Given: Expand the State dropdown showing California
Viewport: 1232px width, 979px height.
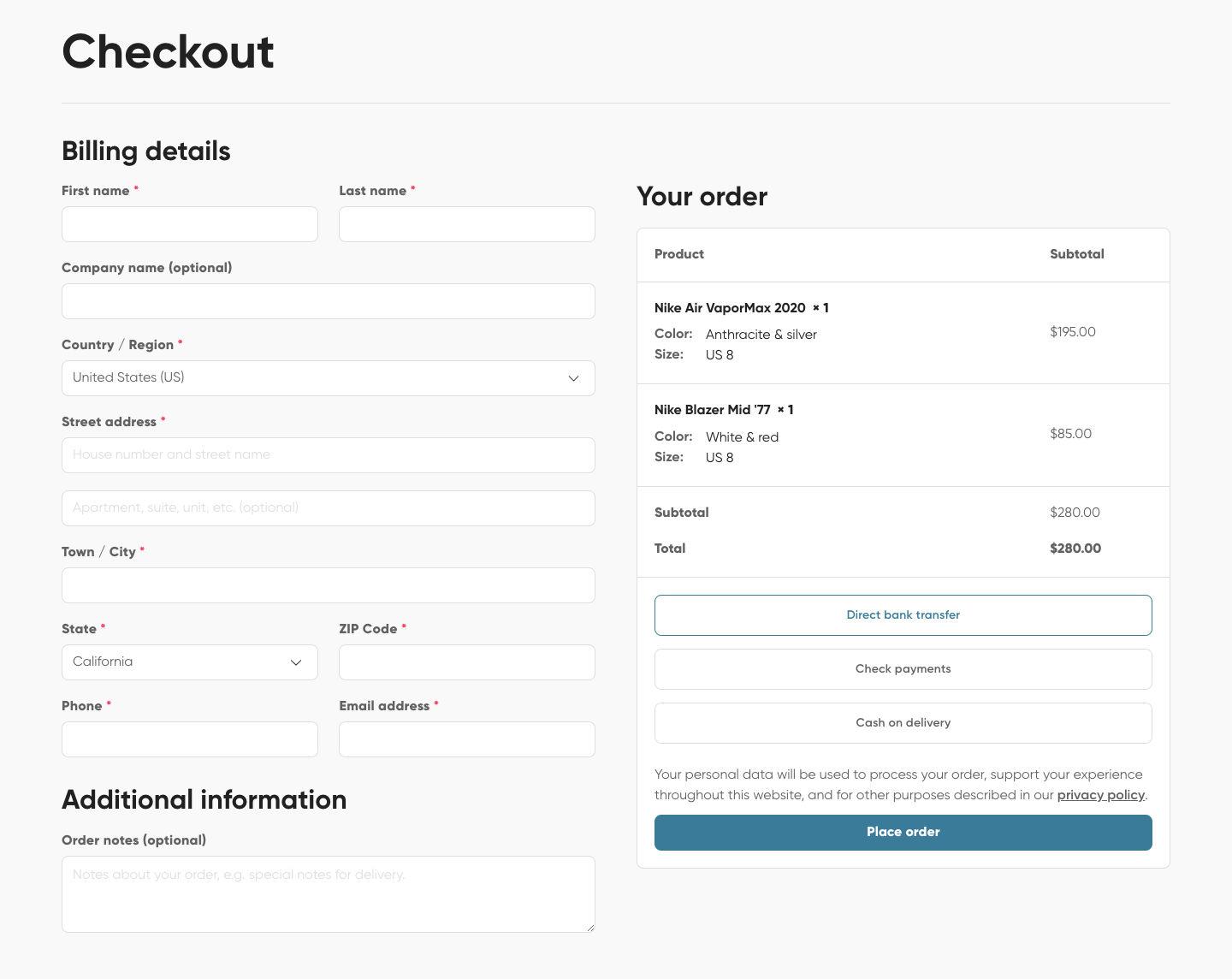Looking at the screenshot, I should 189,662.
